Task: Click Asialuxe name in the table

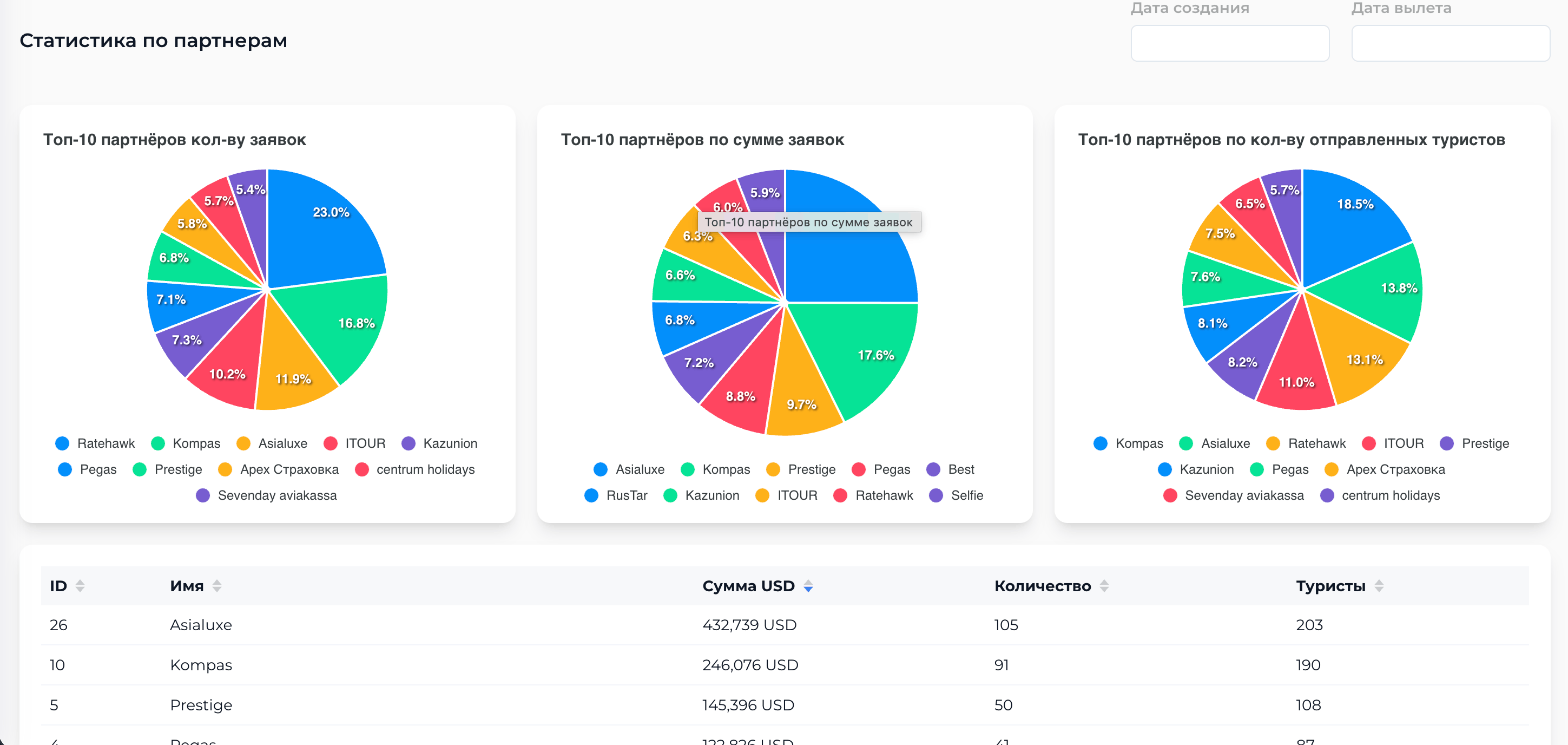Action: click(201, 625)
